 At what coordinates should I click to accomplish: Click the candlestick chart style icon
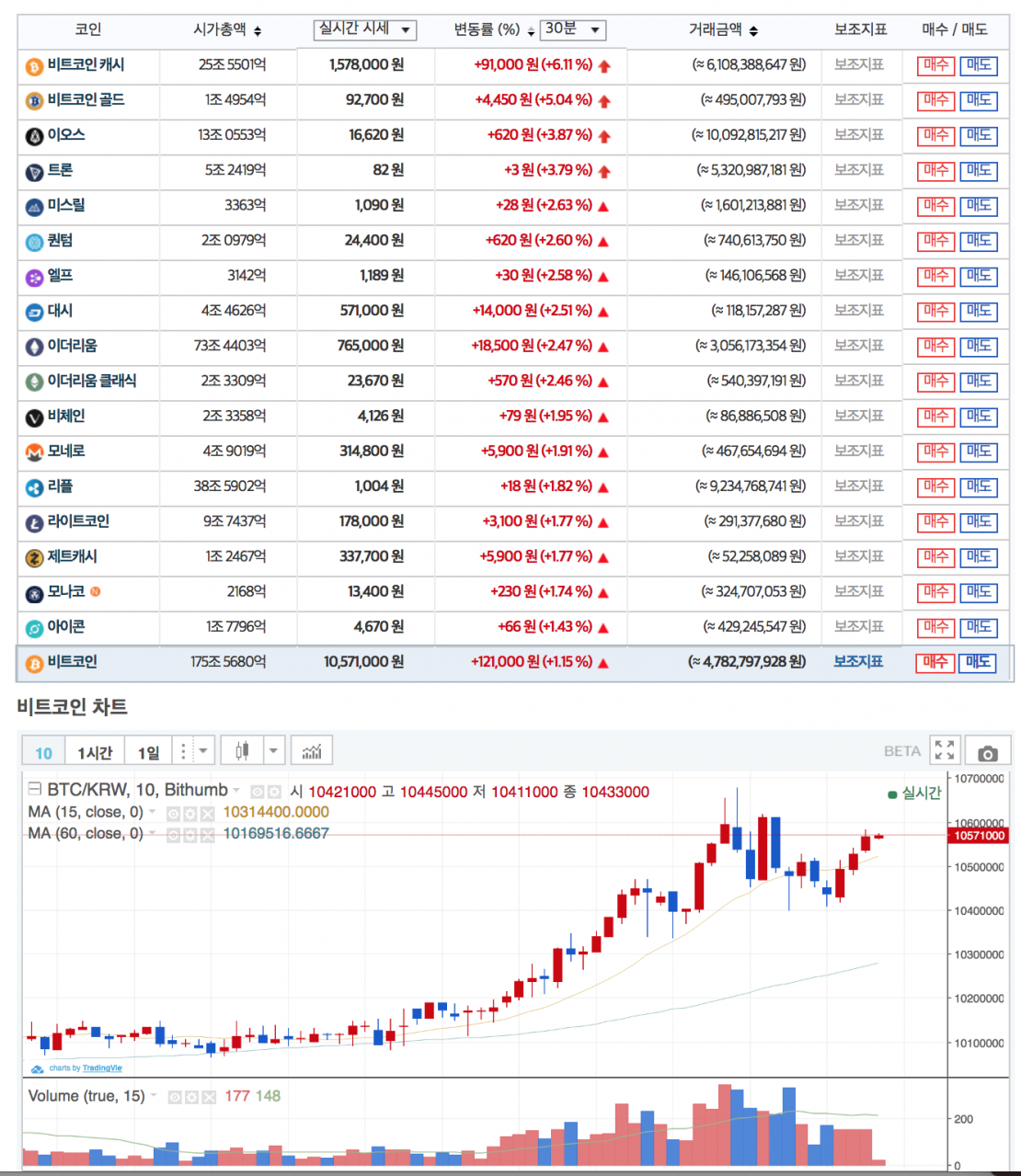coord(242,751)
